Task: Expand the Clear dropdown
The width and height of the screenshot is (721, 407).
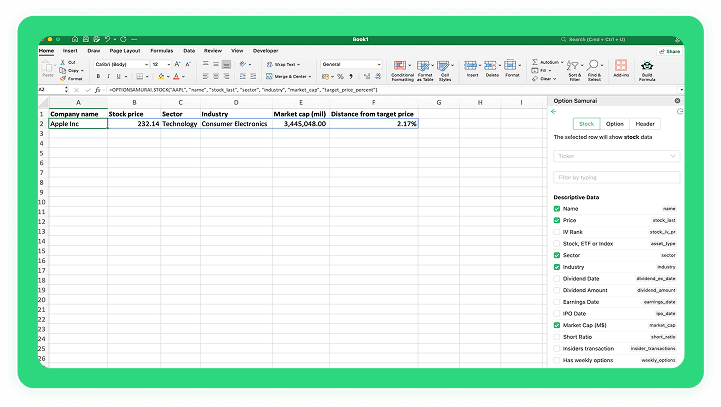Action: pos(555,79)
